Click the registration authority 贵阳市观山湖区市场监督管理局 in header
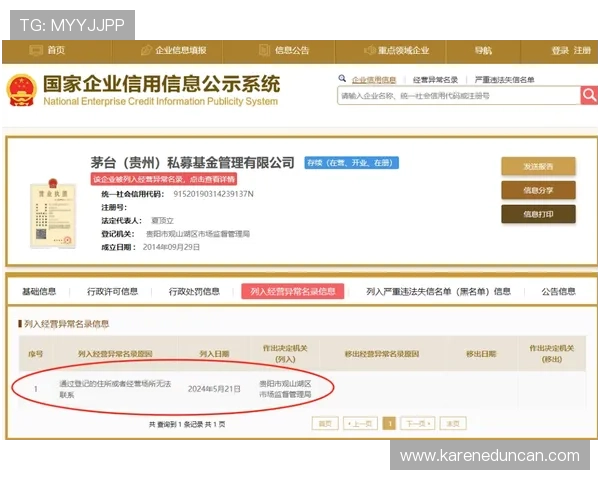Screen dimensions: 600x480 pyautogui.click(x=198, y=234)
